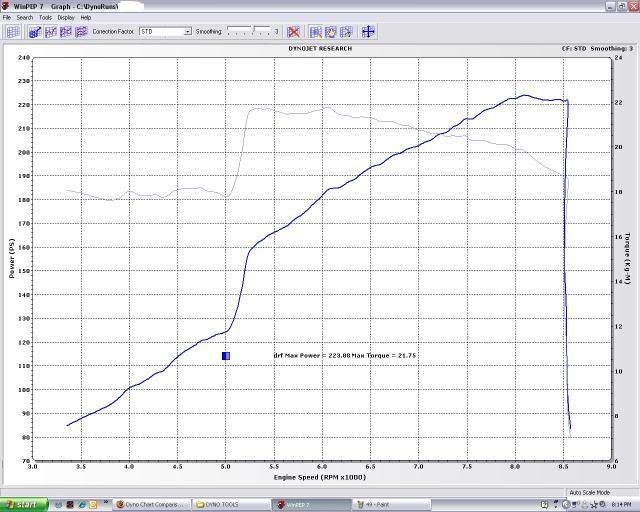The image size is (640, 512).
Task: Open the Search menu
Action: 24,17
